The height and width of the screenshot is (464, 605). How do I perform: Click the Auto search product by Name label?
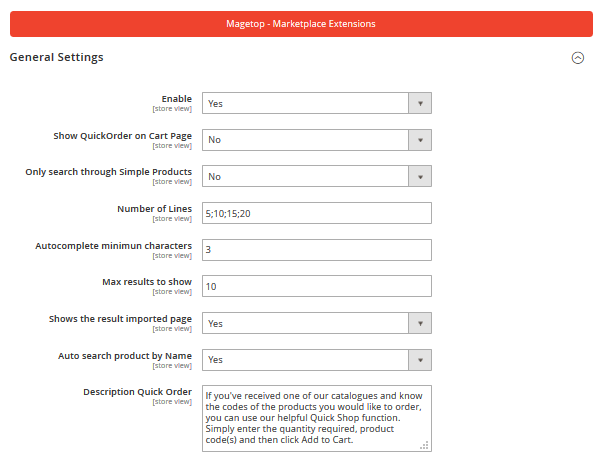pyautogui.click(x=125, y=355)
